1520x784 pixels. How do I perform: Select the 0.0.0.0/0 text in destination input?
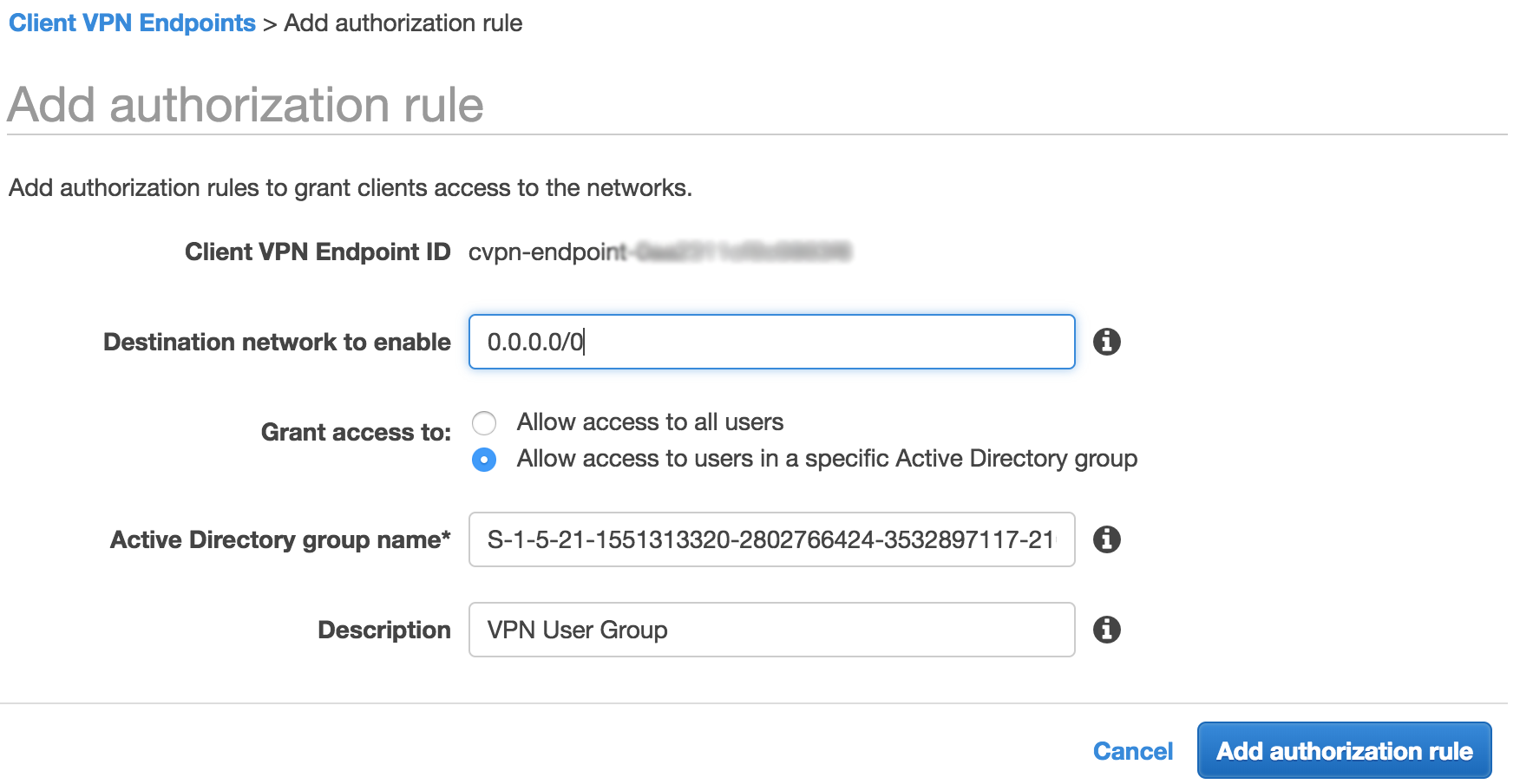(534, 342)
